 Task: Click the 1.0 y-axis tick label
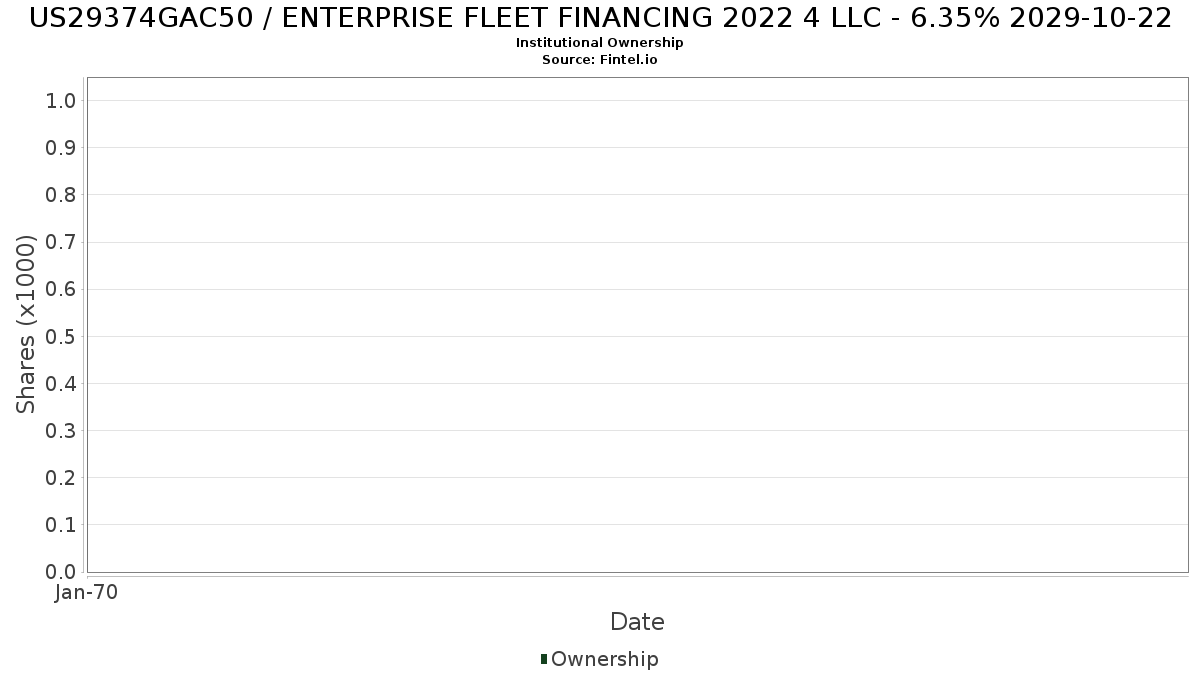[x=61, y=100]
